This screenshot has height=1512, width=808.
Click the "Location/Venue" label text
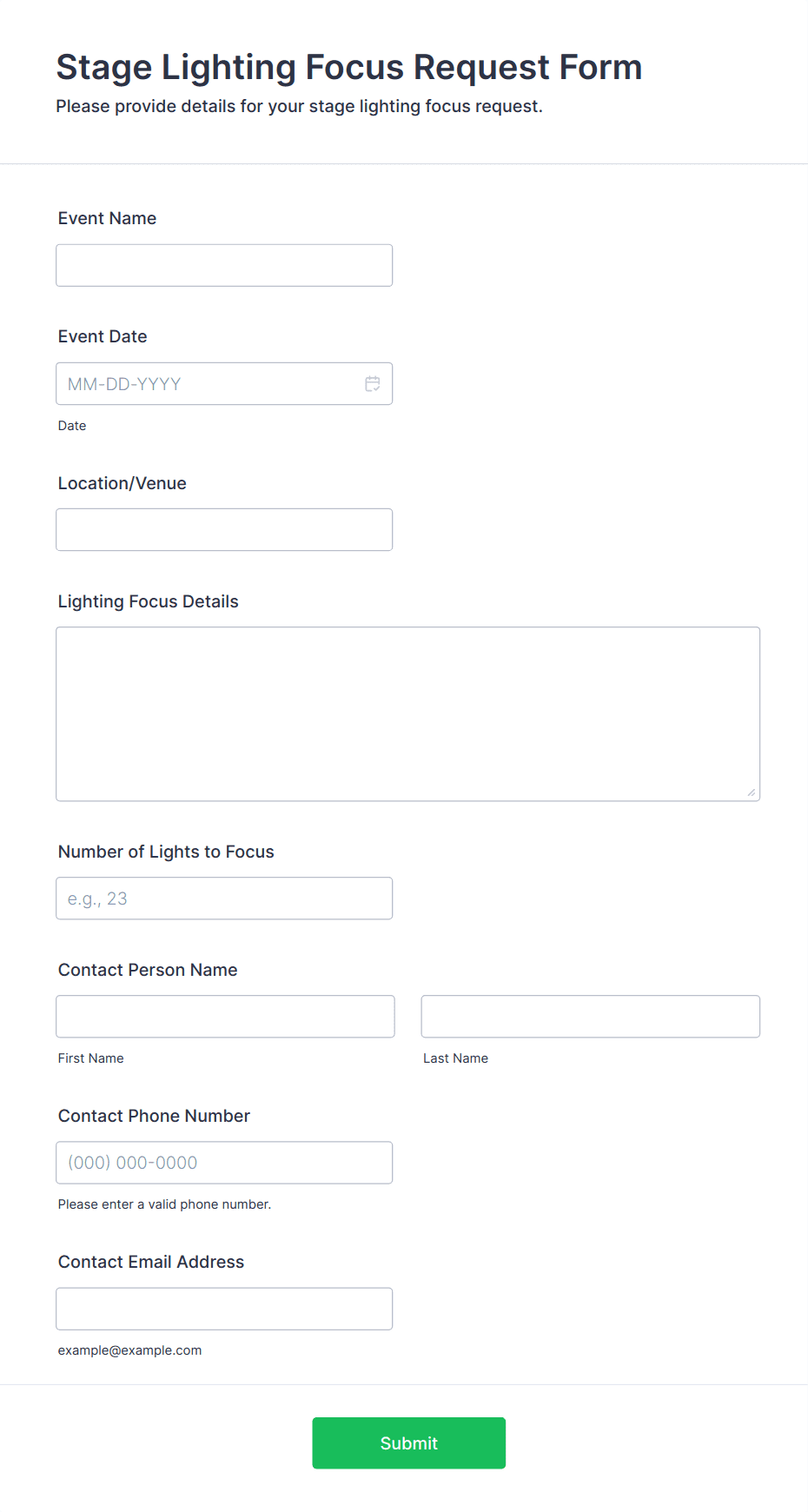(x=122, y=483)
